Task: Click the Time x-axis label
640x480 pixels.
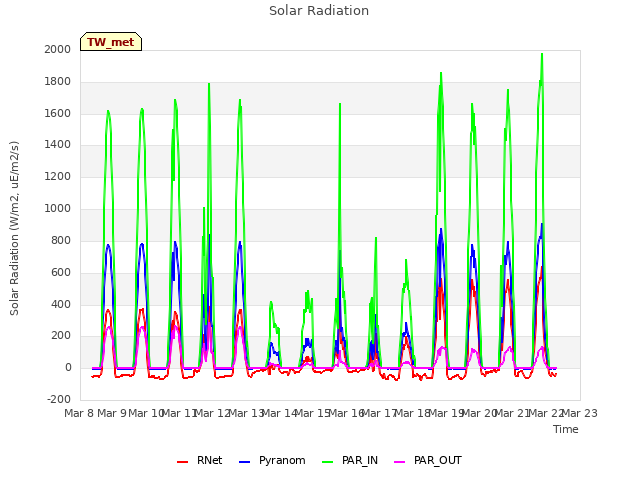Action: [x=566, y=429]
